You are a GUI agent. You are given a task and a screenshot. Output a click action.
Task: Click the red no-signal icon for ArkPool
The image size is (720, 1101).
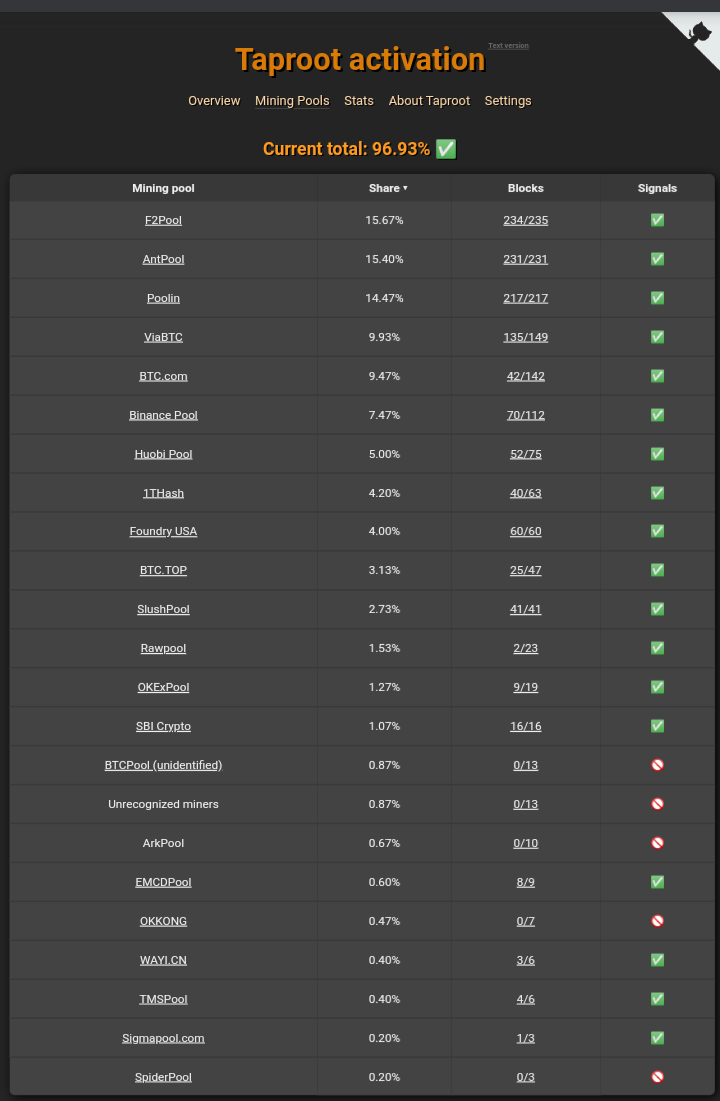point(657,843)
